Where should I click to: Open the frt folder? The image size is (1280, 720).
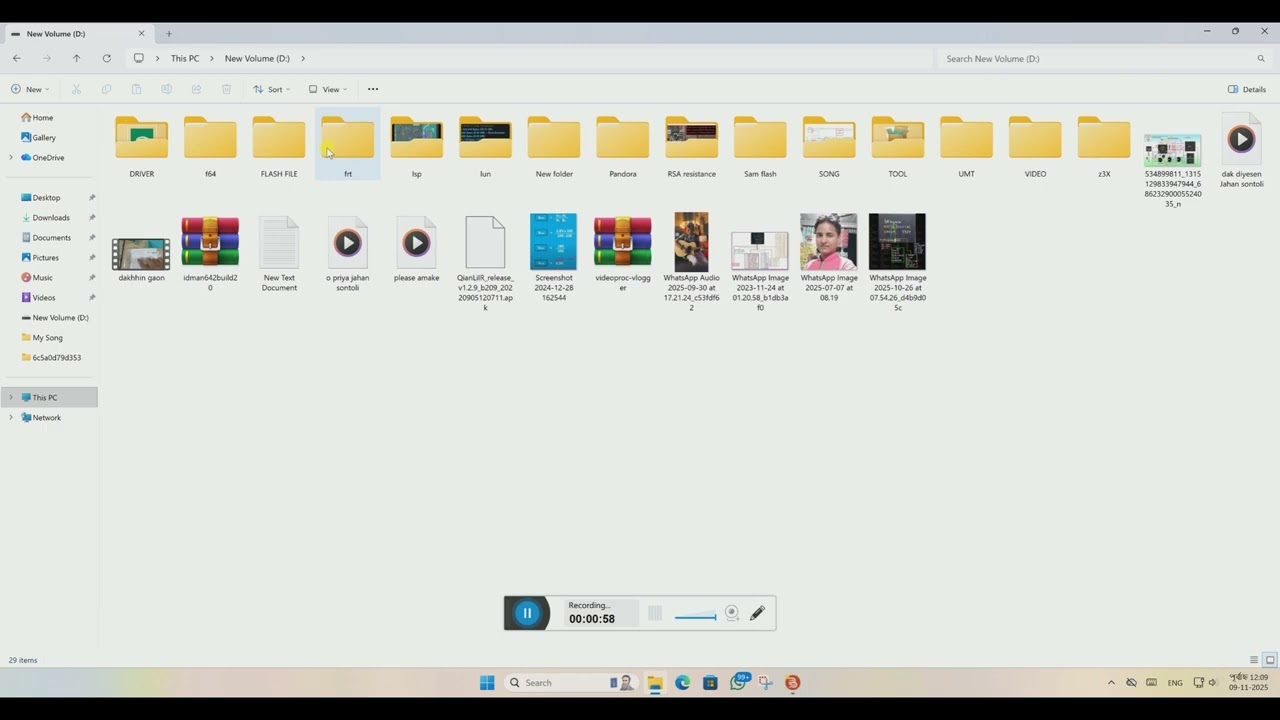coord(348,146)
